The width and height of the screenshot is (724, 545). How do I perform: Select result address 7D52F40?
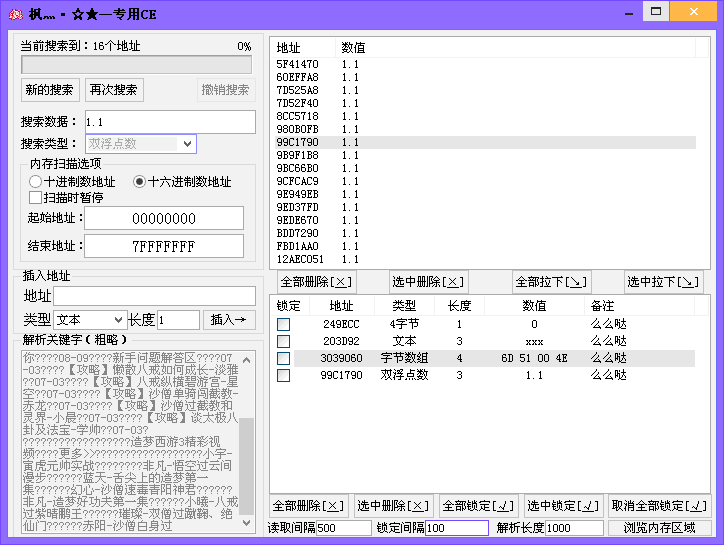point(297,103)
